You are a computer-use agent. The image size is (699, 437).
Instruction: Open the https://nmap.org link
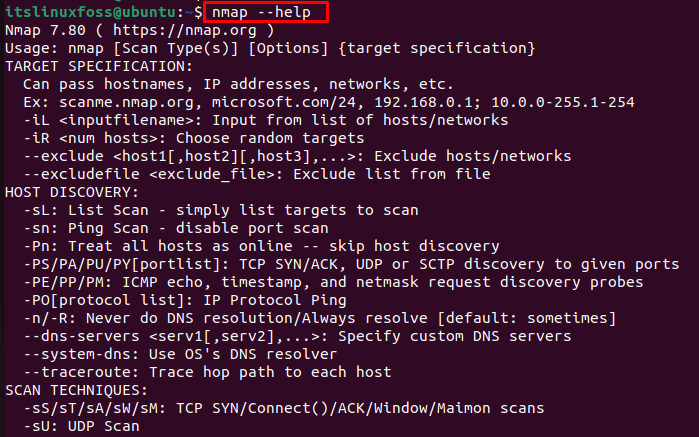(185, 30)
